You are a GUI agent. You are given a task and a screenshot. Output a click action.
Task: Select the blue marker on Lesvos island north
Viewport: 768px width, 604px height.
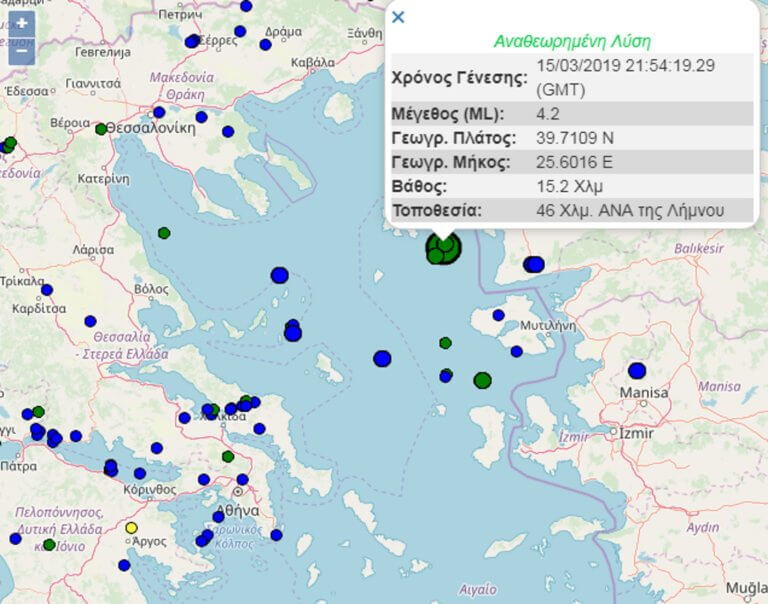click(499, 315)
